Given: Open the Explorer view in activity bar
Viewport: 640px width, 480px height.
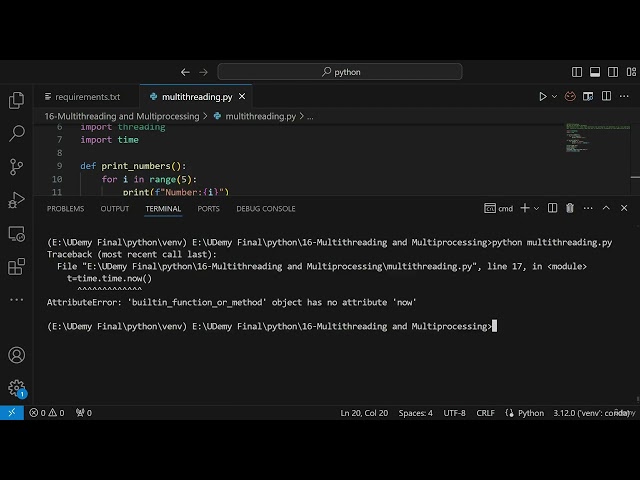Looking at the screenshot, I should pos(16,100).
